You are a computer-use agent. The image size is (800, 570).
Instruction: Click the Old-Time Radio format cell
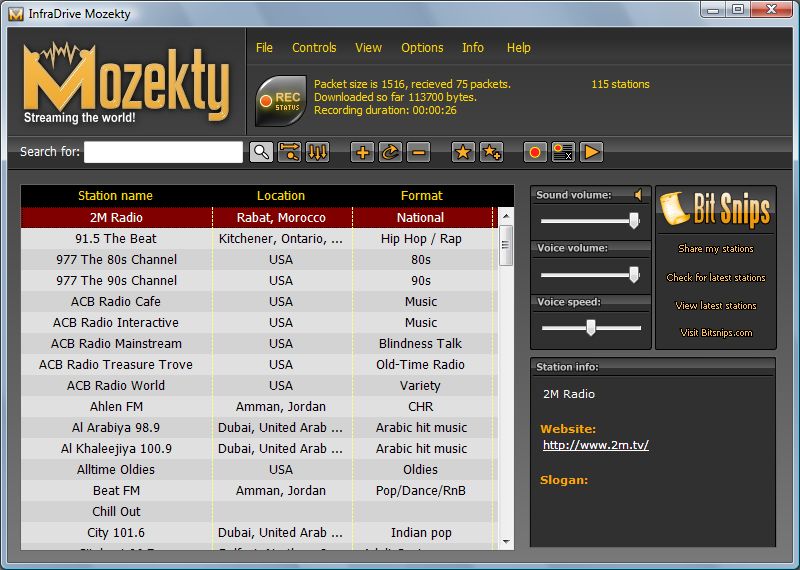[x=420, y=364]
